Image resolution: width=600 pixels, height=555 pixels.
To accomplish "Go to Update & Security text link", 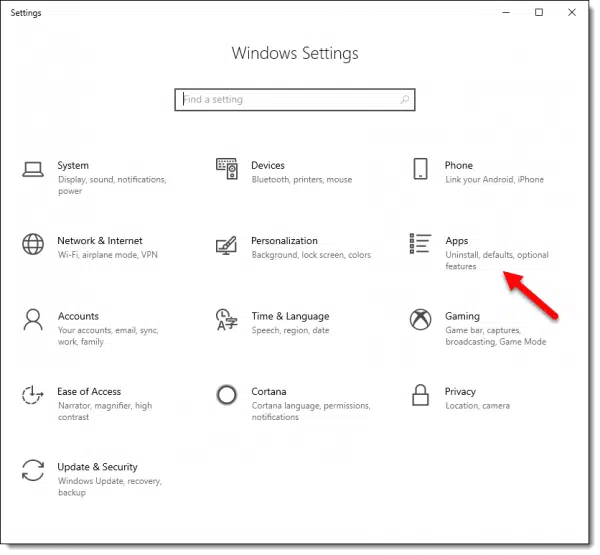I will [x=98, y=467].
